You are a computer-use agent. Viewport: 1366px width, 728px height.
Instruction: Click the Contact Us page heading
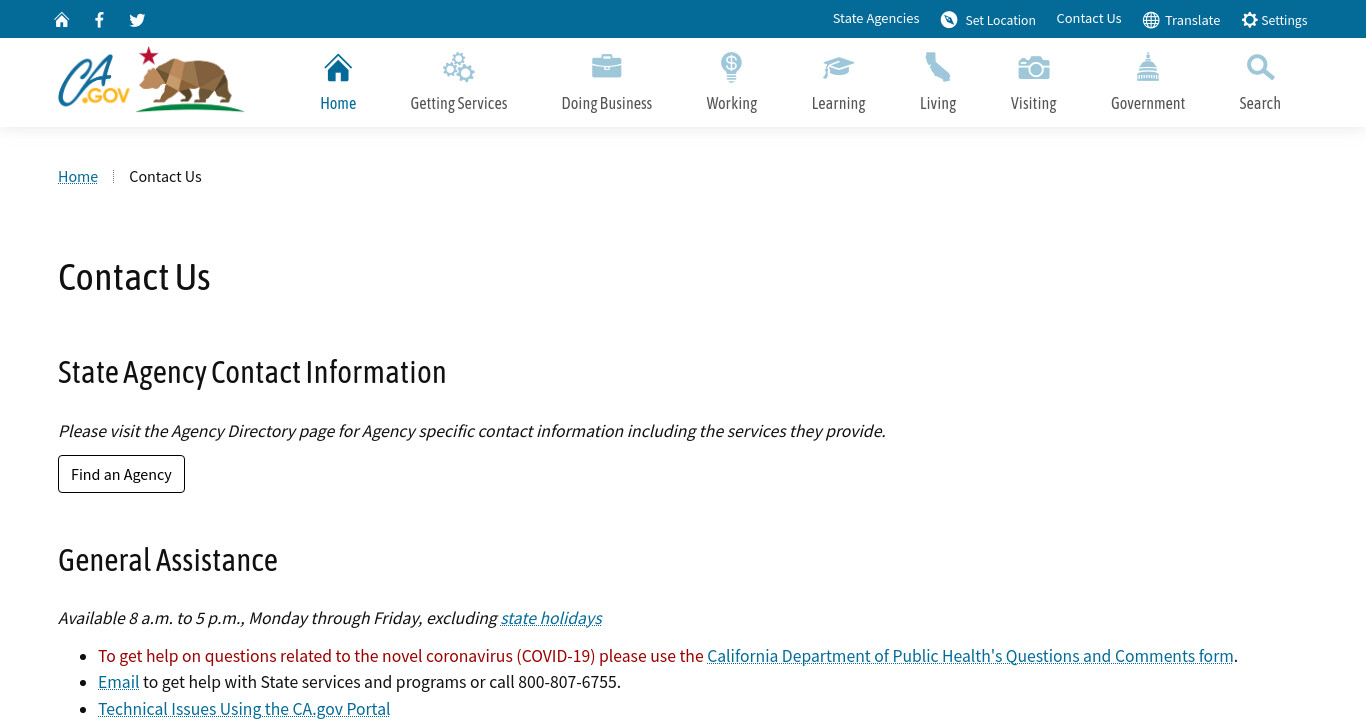click(134, 277)
